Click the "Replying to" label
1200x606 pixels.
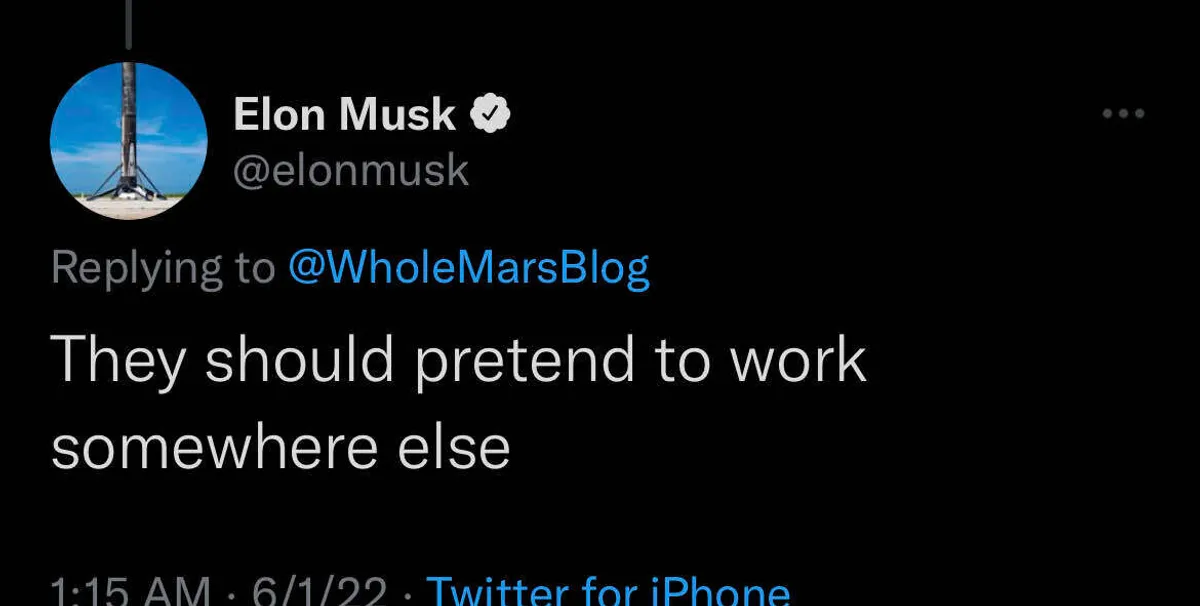(x=162, y=268)
